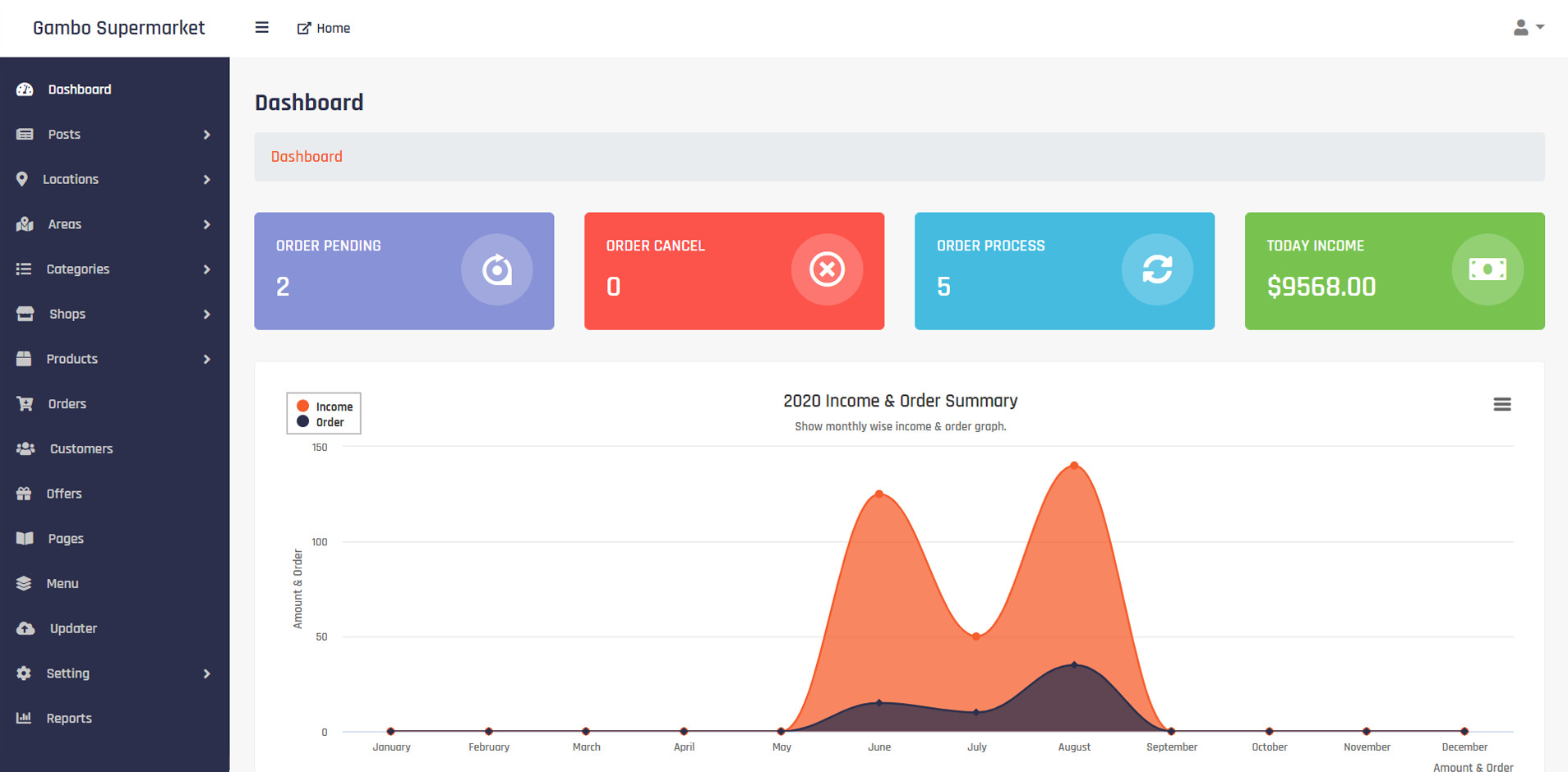The height and width of the screenshot is (772, 1568).
Task: Open the chart context menu icon
Action: coord(1501,404)
